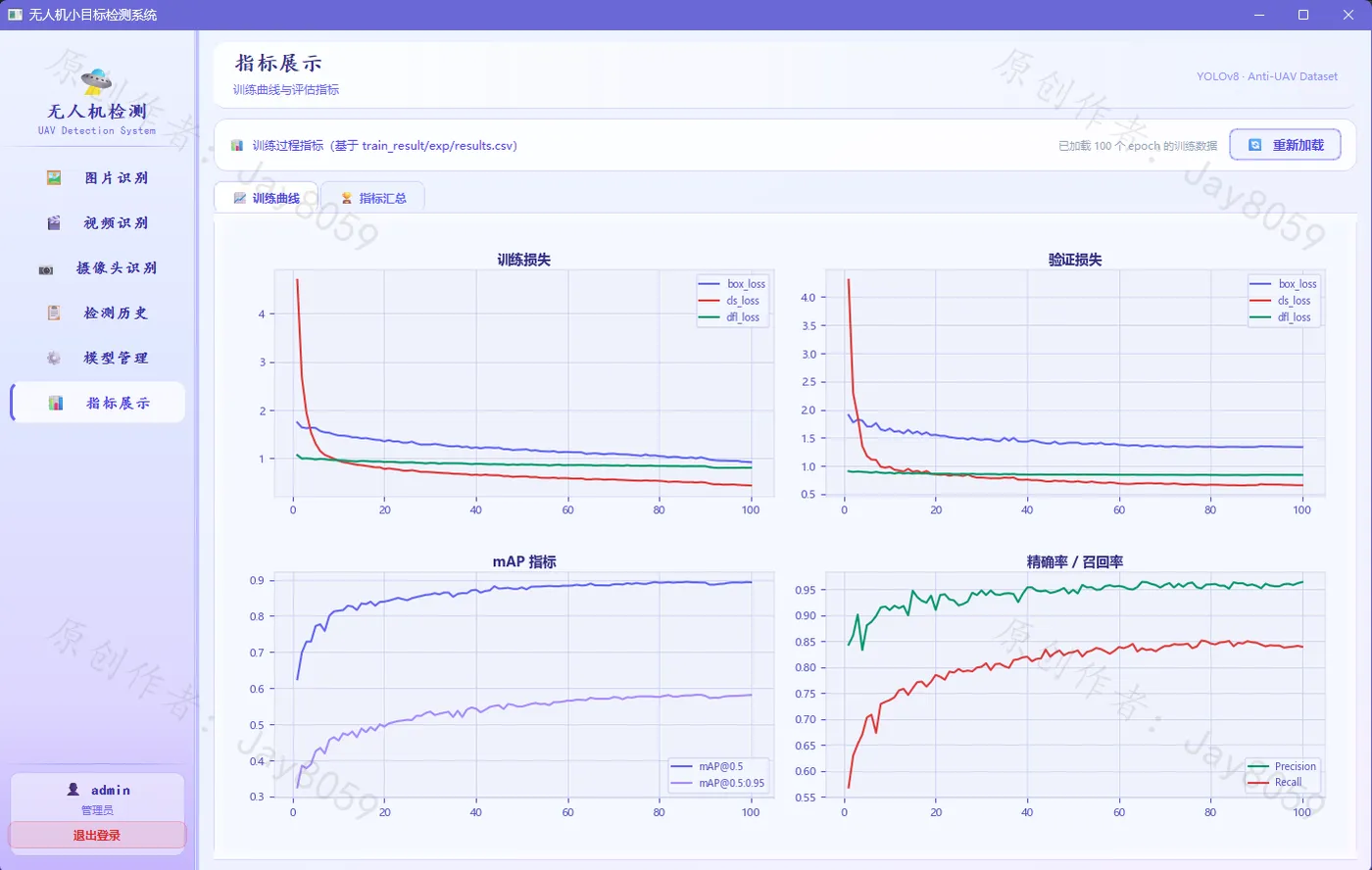This screenshot has width=1372, height=870.
Task: Click the camera icon beside 摄像头识别
Action: [46, 268]
